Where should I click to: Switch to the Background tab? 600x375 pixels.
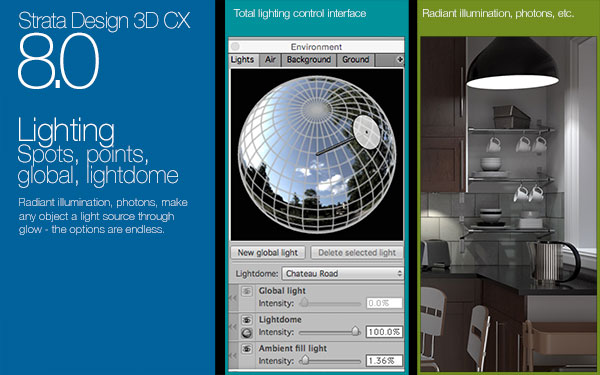tap(308, 60)
